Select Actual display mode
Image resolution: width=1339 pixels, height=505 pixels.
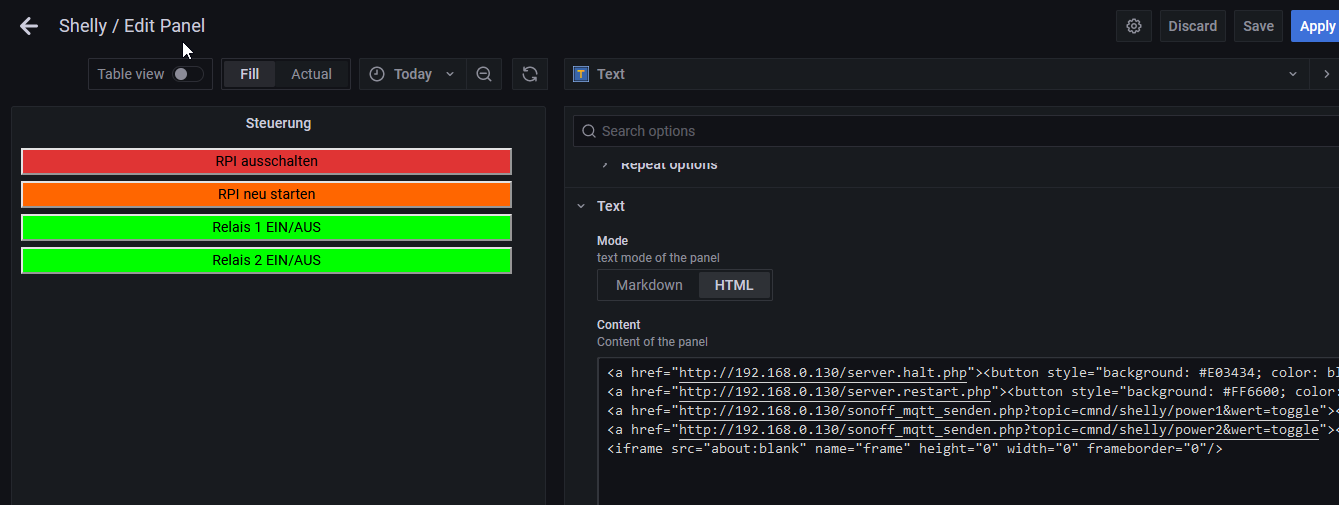click(x=311, y=74)
